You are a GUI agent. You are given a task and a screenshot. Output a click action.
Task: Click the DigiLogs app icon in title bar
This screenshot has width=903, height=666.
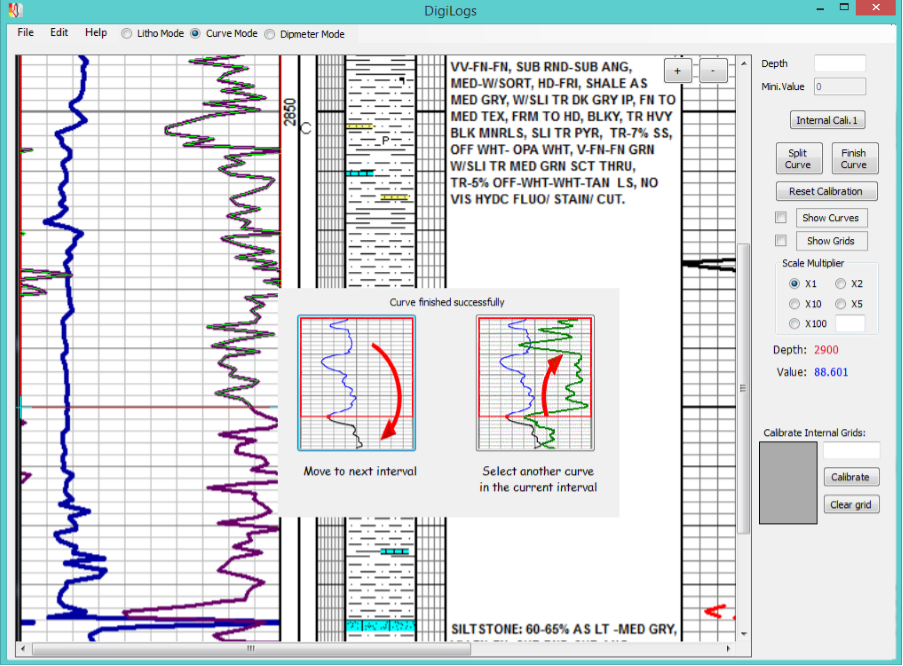click(x=15, y=10)
